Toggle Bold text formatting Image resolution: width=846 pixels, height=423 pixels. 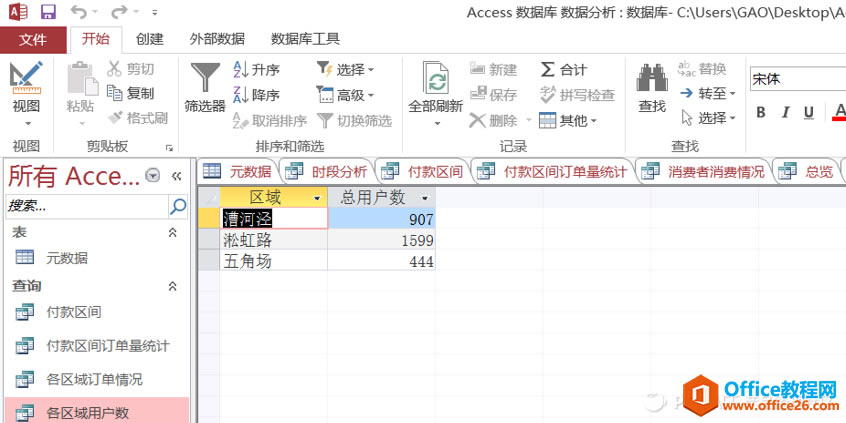pyautogui.click(x=761, y=112)
